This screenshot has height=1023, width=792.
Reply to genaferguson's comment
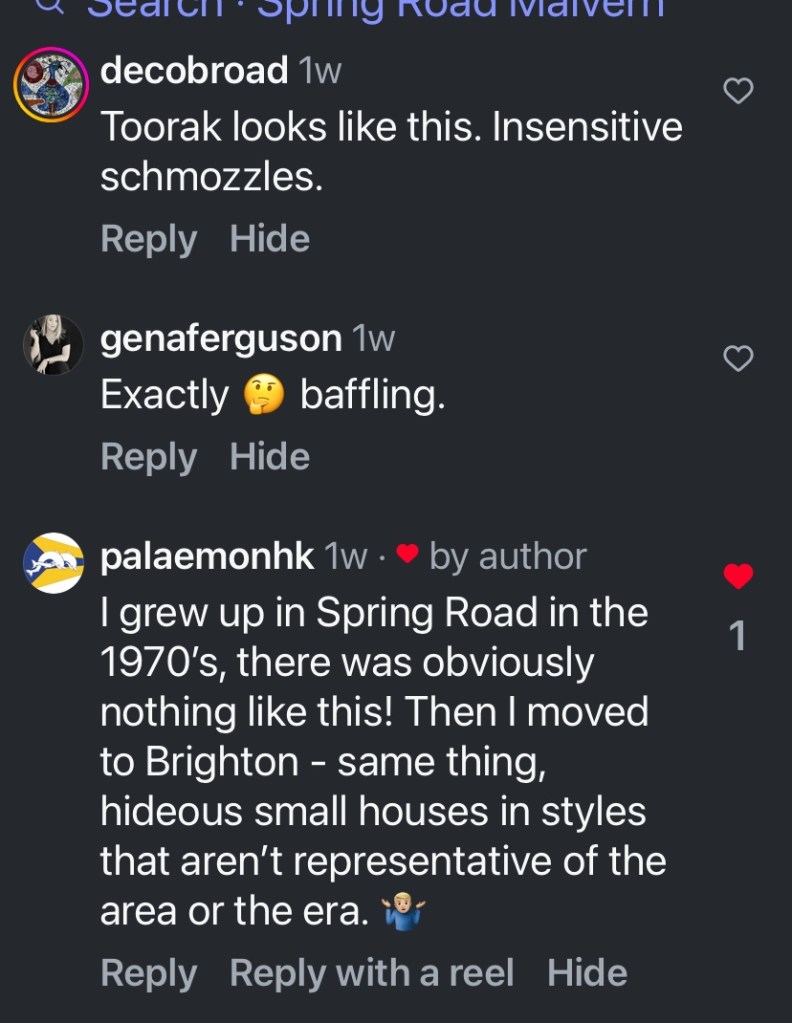click(148, 457)
